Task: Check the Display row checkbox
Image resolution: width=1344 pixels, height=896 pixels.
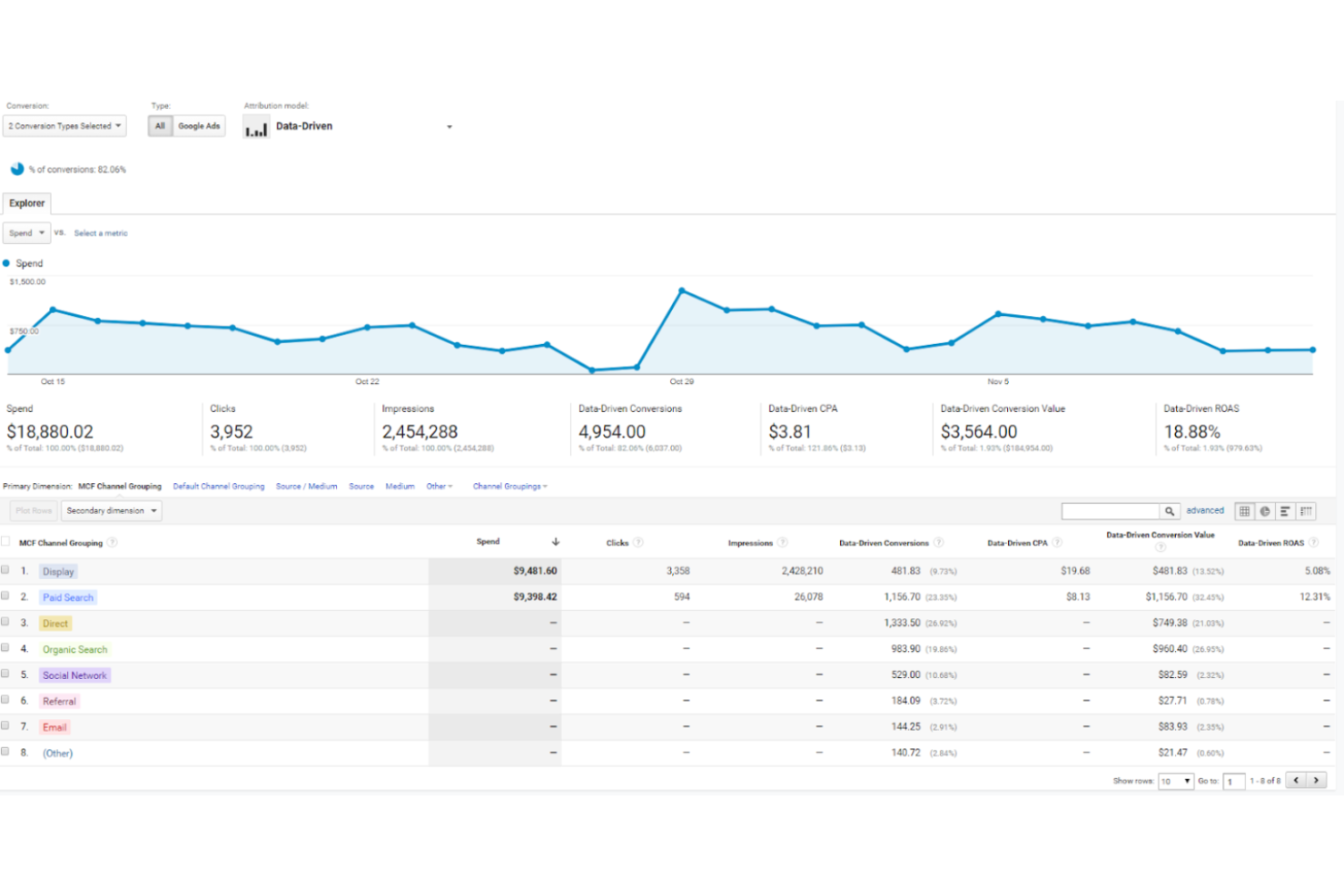Action: pos(6,571)
